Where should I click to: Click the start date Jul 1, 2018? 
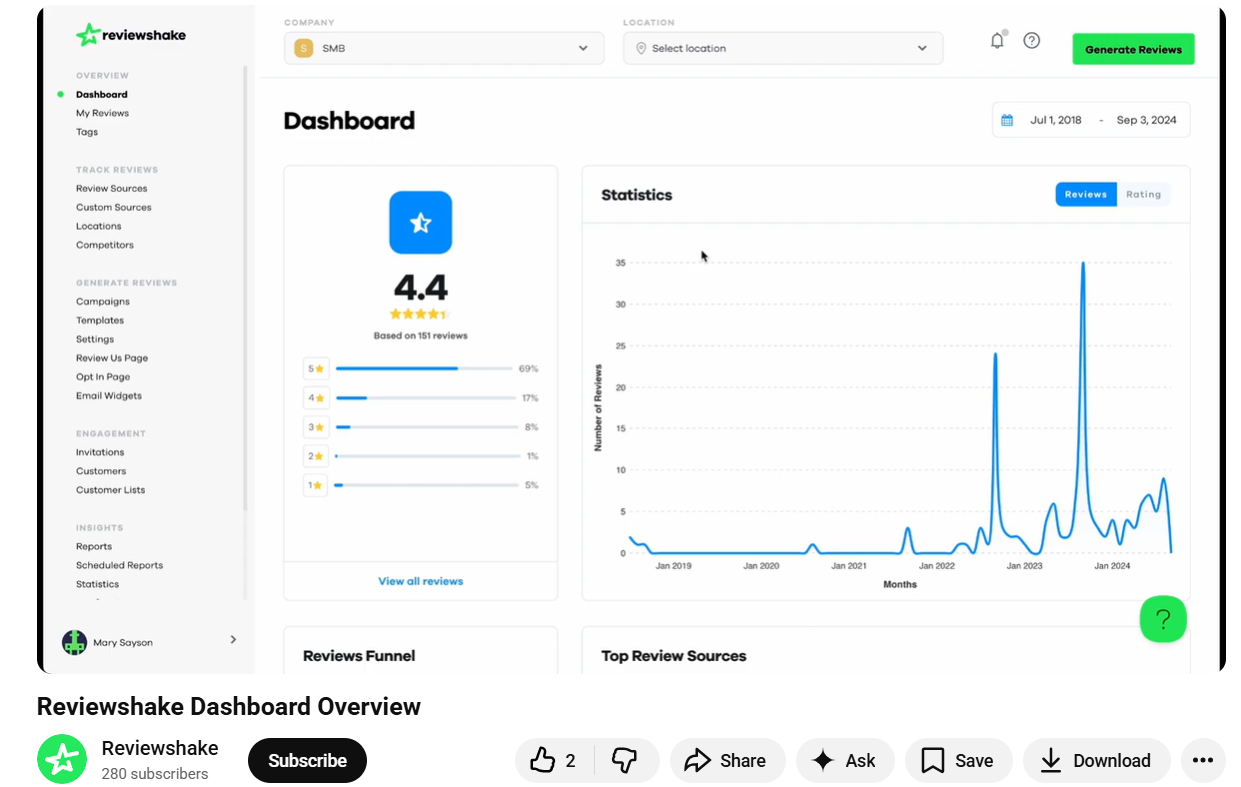tap(1056, 120)
